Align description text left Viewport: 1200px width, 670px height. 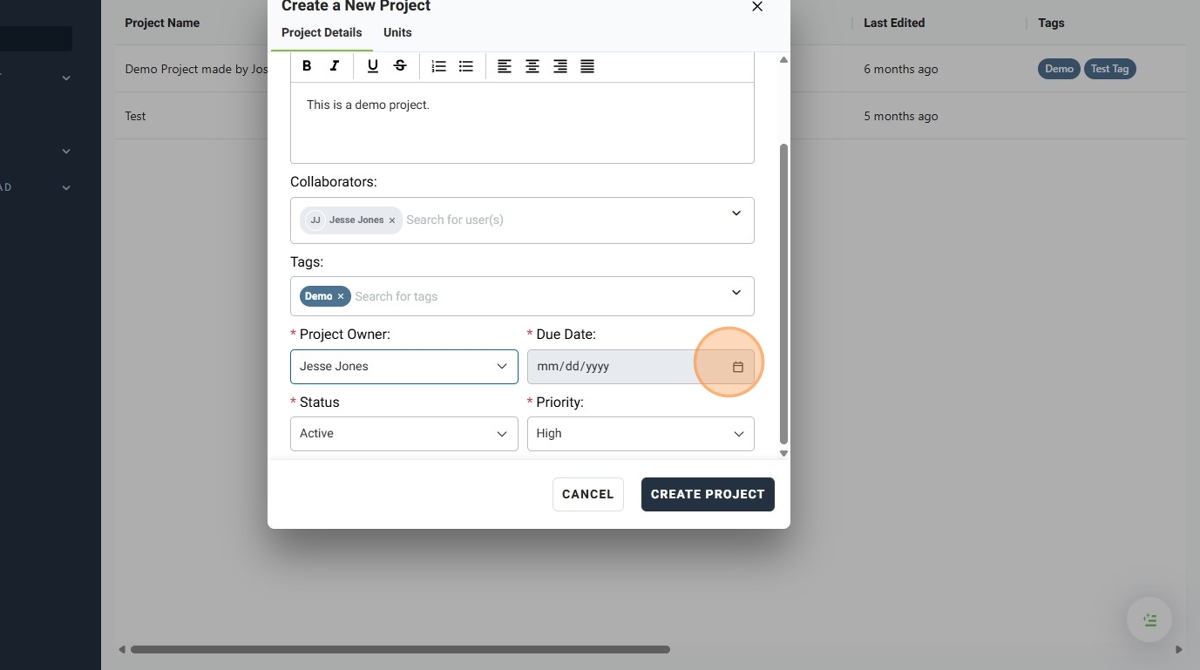[505, 66]
